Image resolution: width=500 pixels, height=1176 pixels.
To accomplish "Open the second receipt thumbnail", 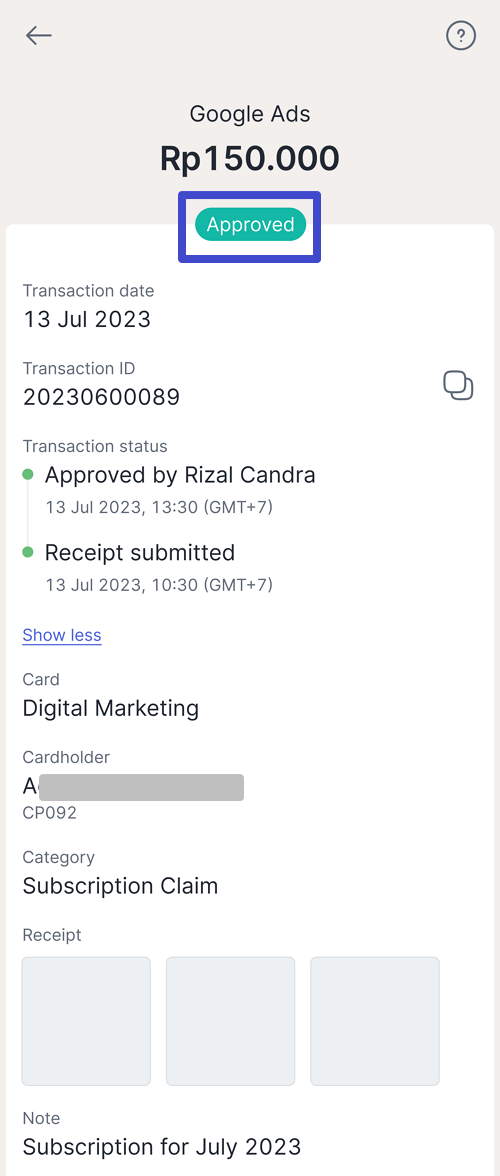I will tap(230, 1021).
